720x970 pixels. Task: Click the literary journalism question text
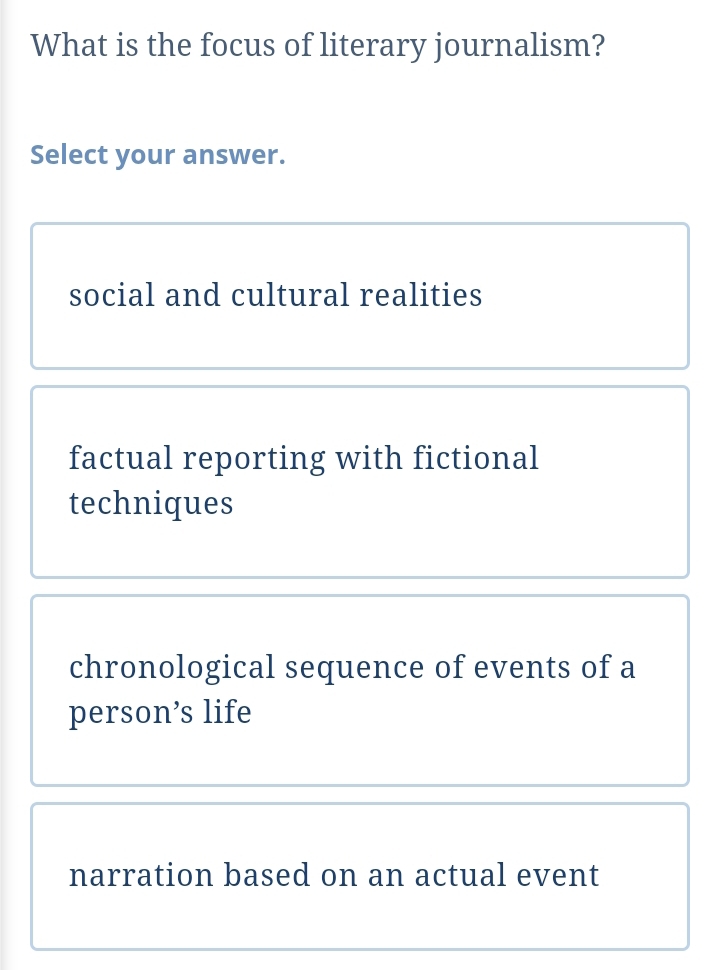coord(318,46)
